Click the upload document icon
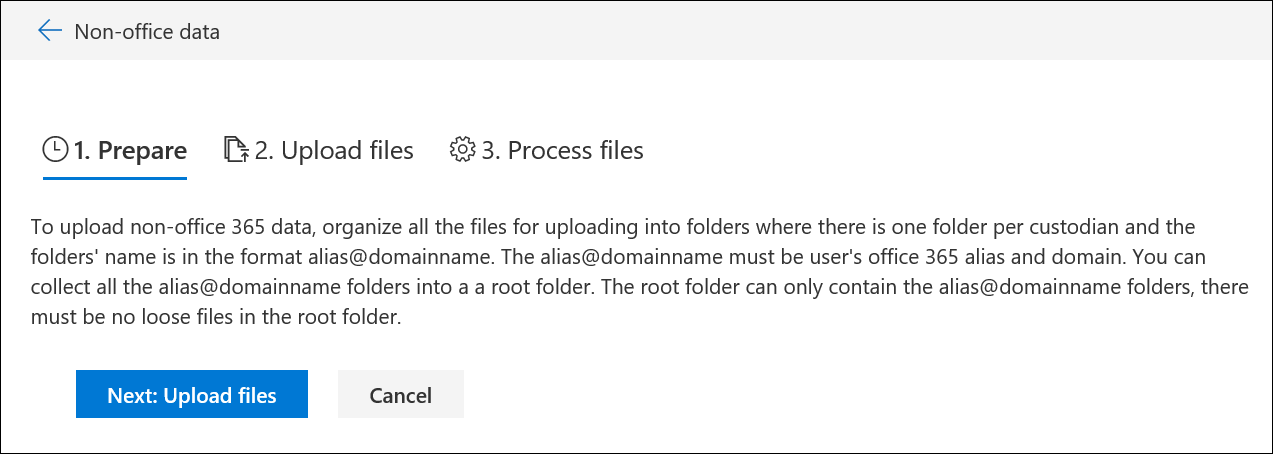 tap(235, 150)
